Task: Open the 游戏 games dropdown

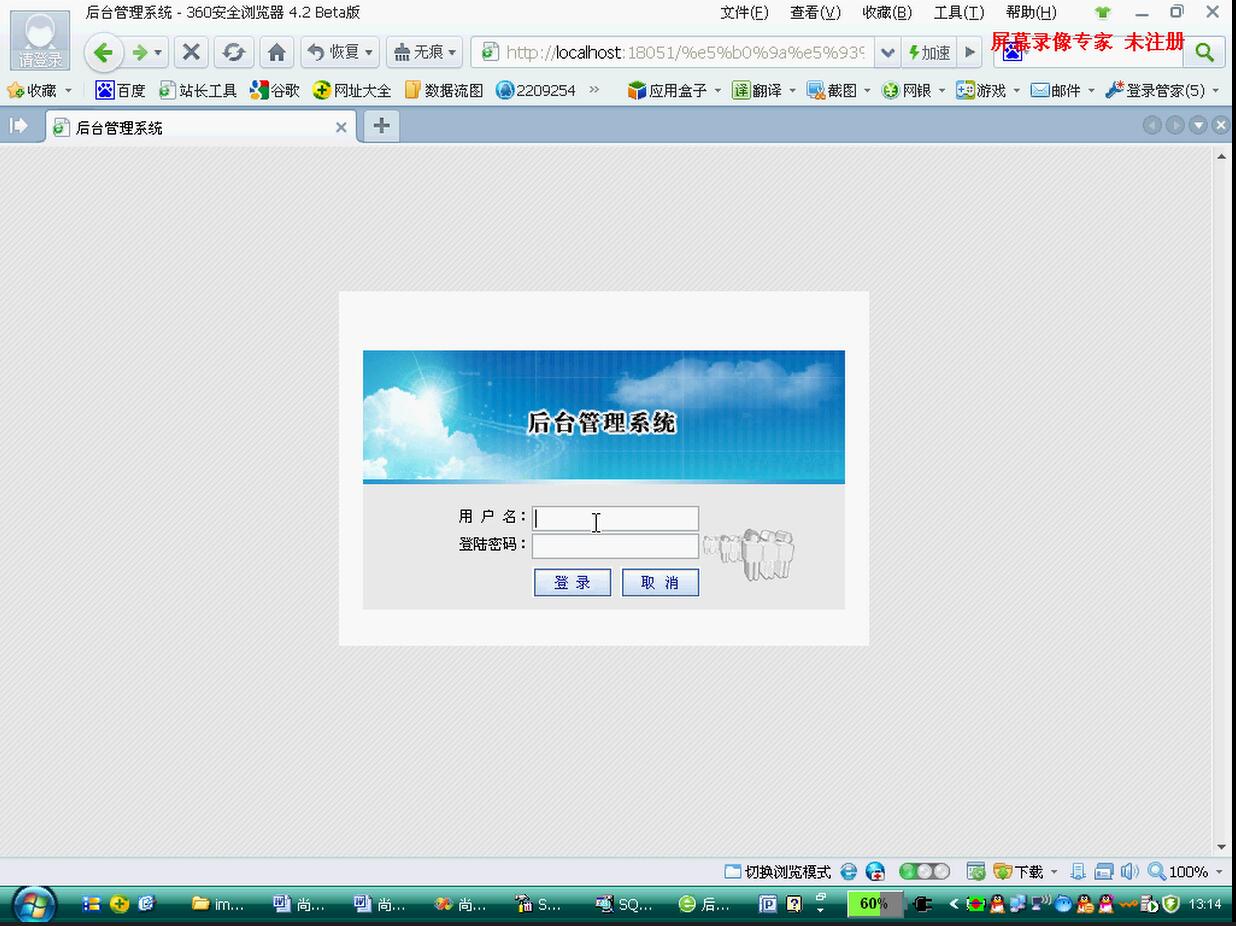Action: coord(989,90)
